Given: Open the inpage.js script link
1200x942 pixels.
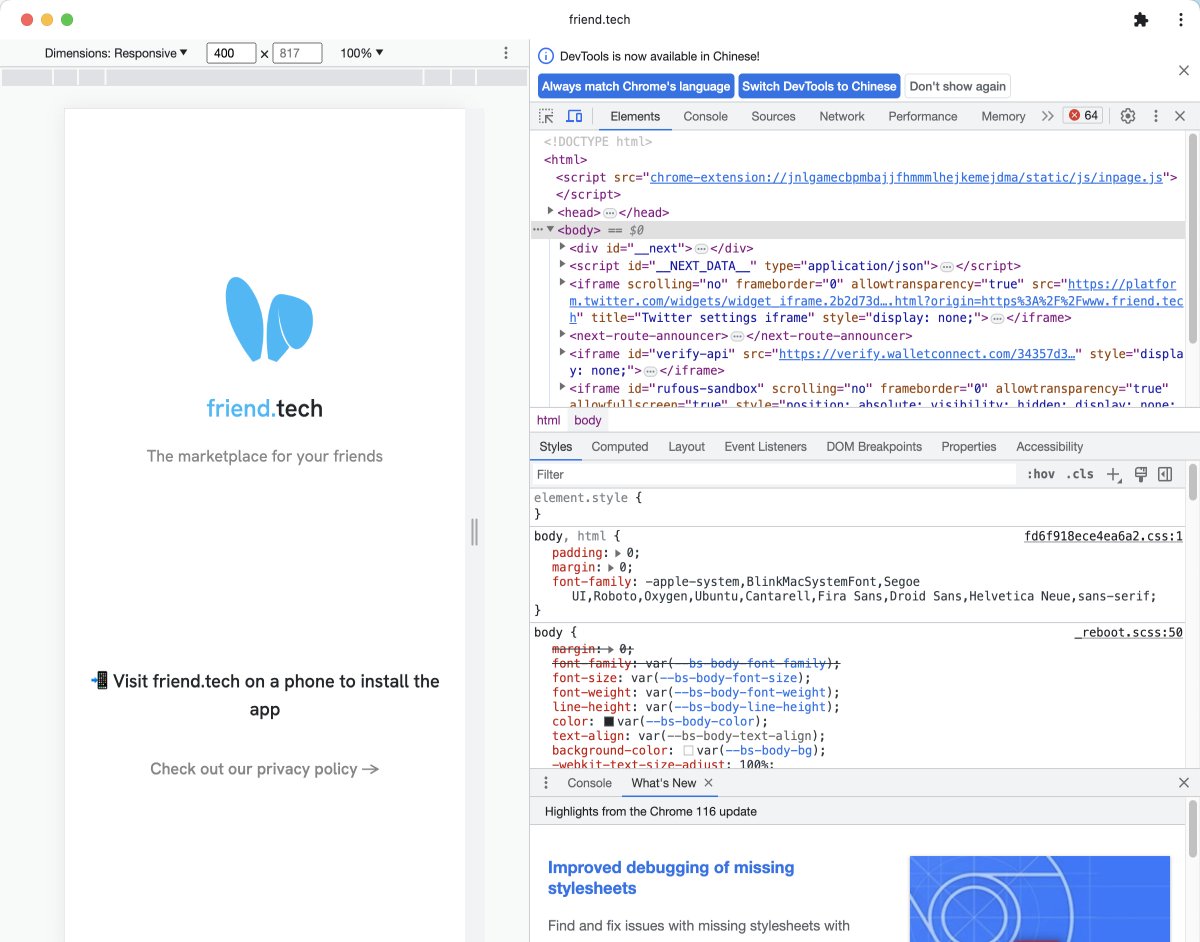Looking at the screenshot, I should click(x=907, y=177).
